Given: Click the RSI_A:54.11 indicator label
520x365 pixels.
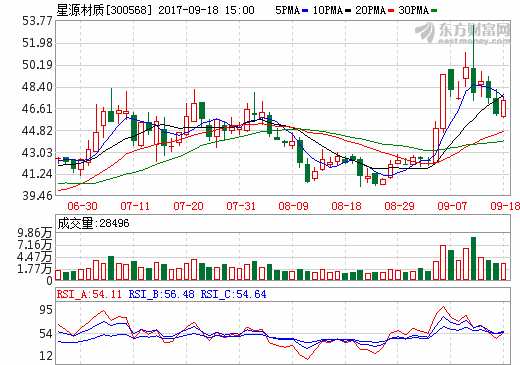Looking at the screenshot, I should (x=89, y=294).
